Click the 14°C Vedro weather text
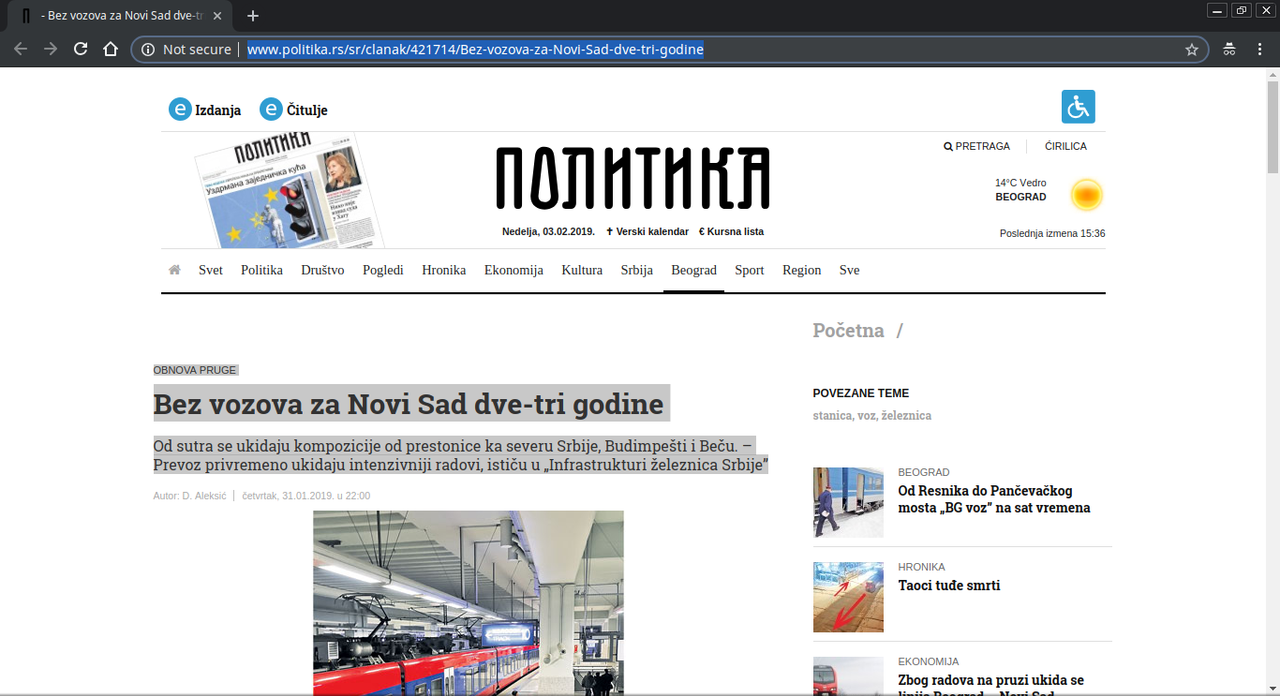1280x696 pixels. pyautogui.click(x=1020, y=183)
